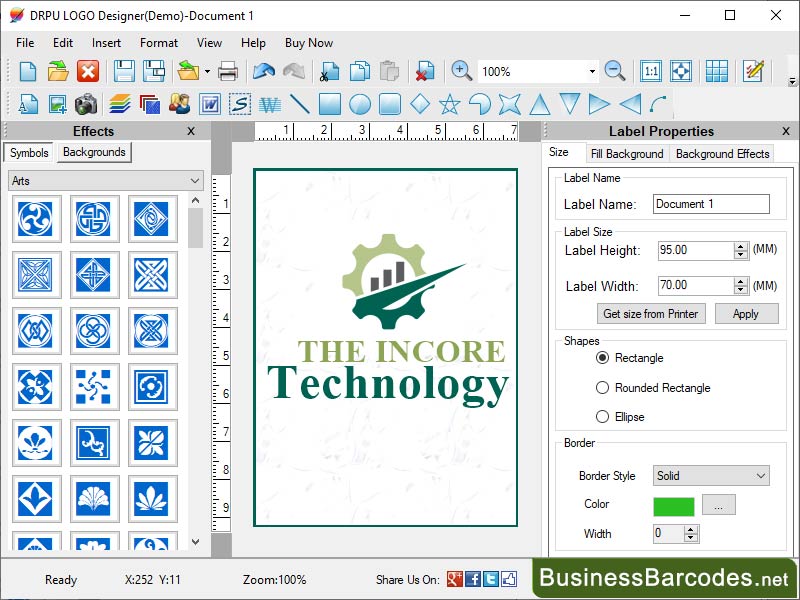Screen dimensions: 800x600
Task: Open the Border Style dropdown showing Solid
Action: (x=711, y=476)
